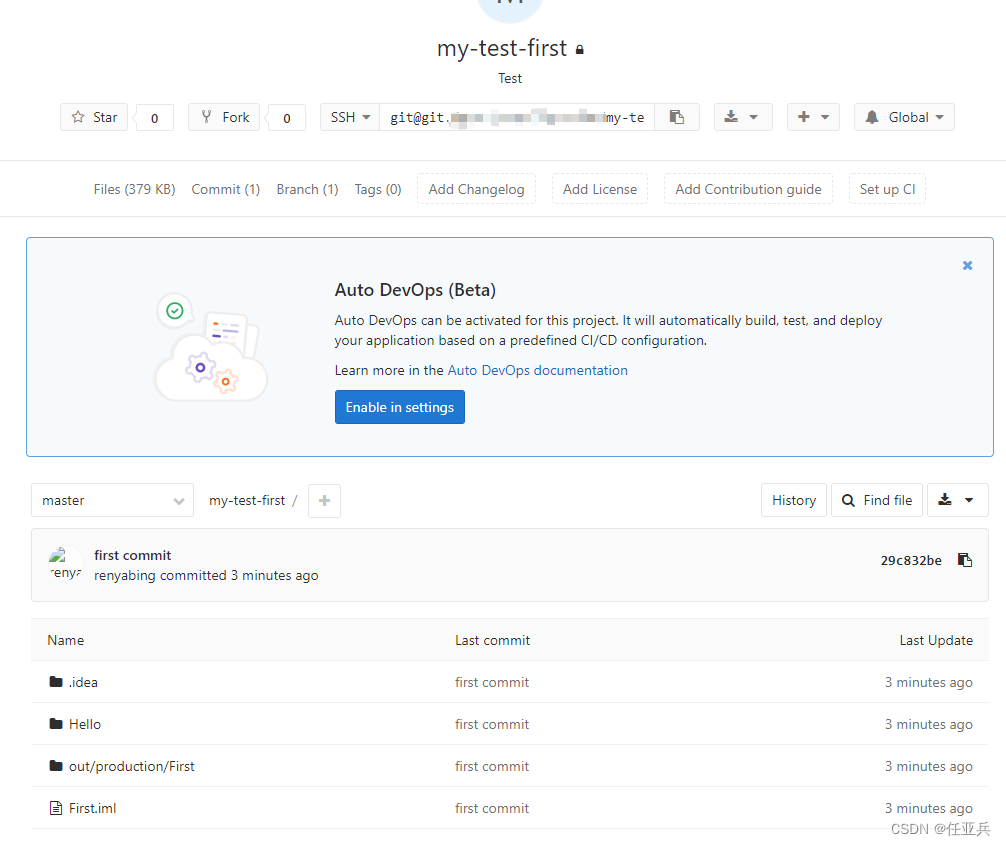Image resolution: width=1006 pixels, height=846 pixels.
Task: Click the "Test" project description
Action: tap(510, 78)
